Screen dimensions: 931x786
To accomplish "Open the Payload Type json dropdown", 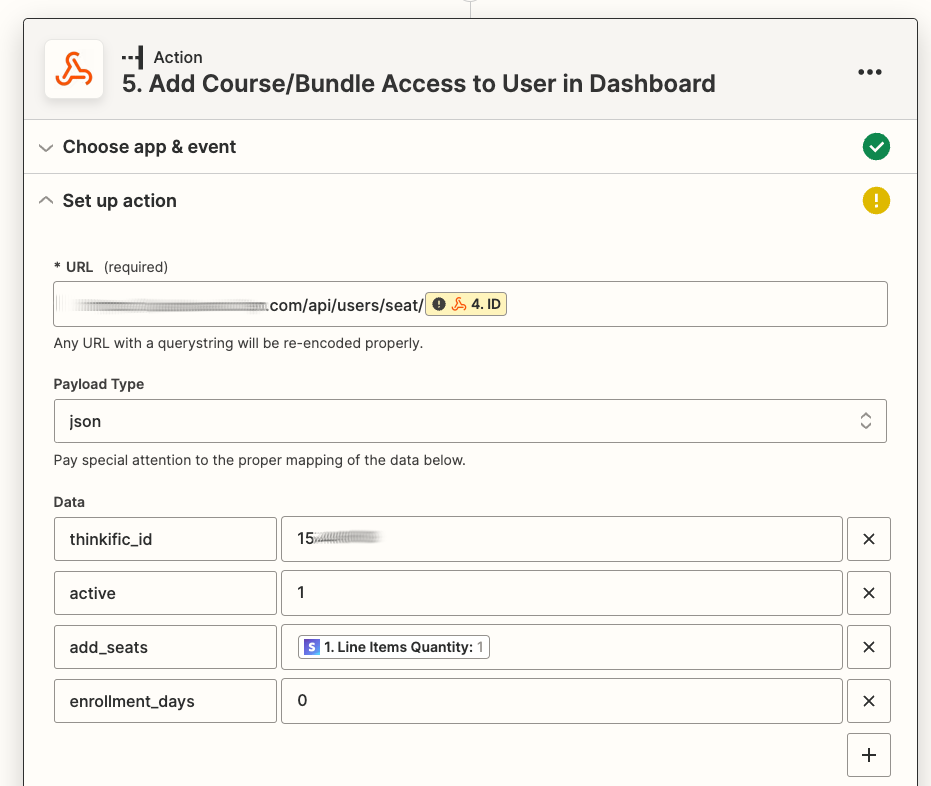I will tap(470, 421).
